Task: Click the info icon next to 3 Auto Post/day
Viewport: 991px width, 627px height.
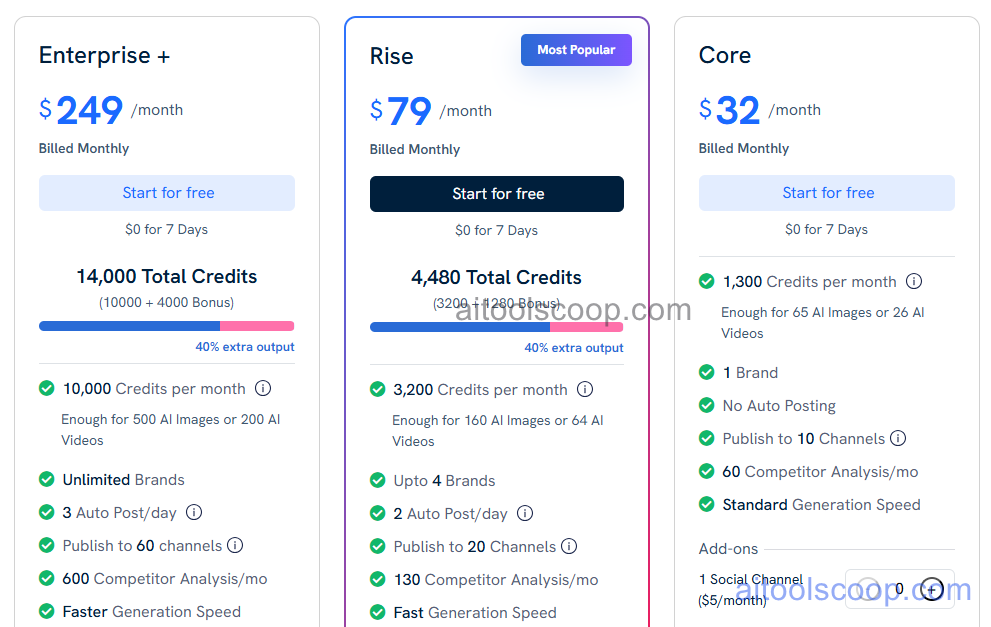Action: pos(192,512)
